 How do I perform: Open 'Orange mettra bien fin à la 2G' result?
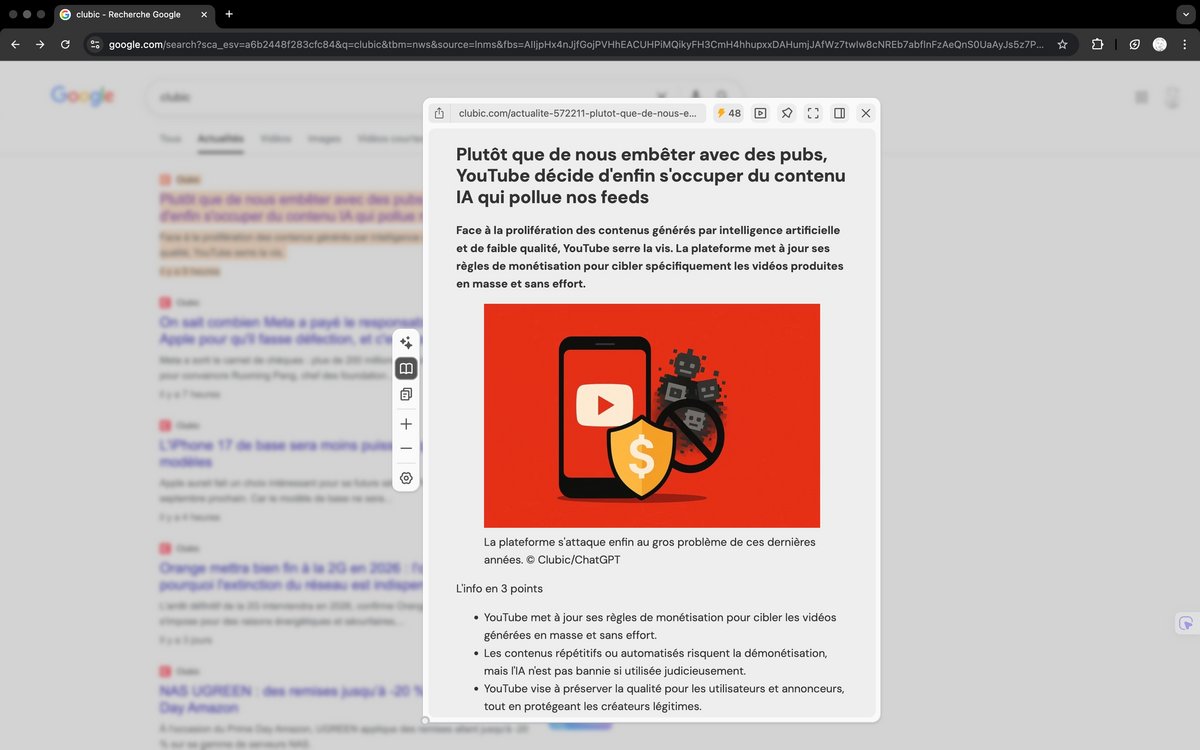click(x=289, y=577)
